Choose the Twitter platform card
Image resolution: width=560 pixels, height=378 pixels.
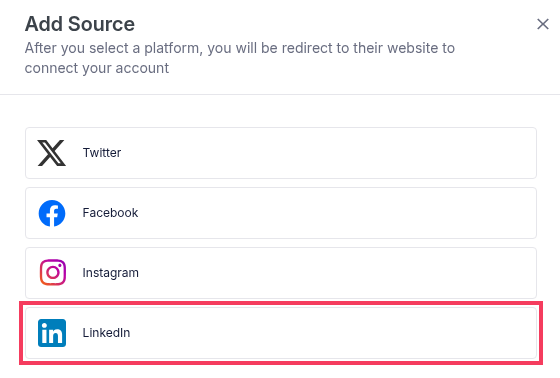(x=281, y=153)
